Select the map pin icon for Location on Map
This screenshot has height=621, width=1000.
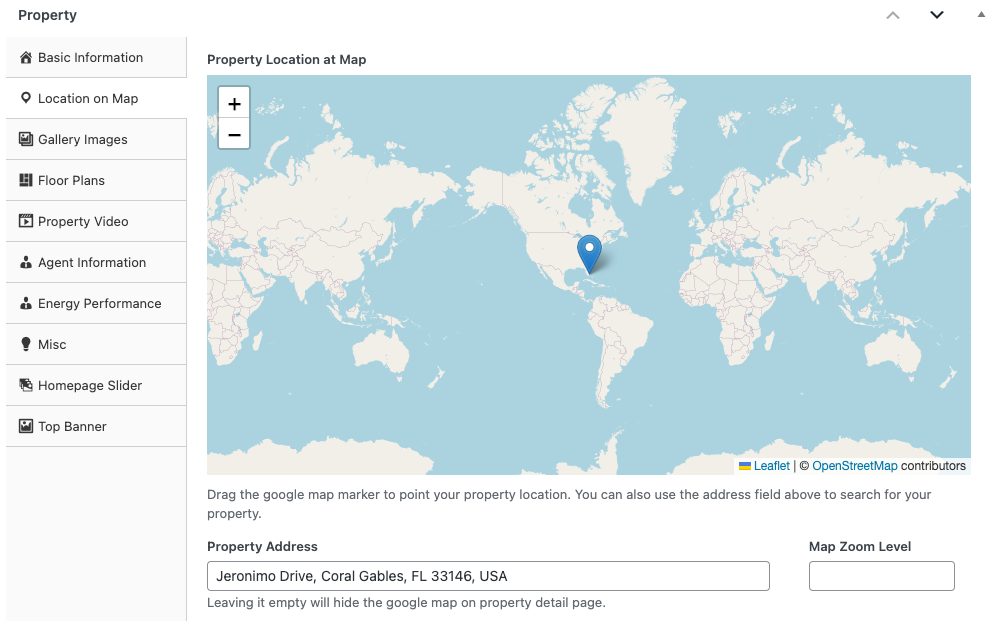(23, 98)
